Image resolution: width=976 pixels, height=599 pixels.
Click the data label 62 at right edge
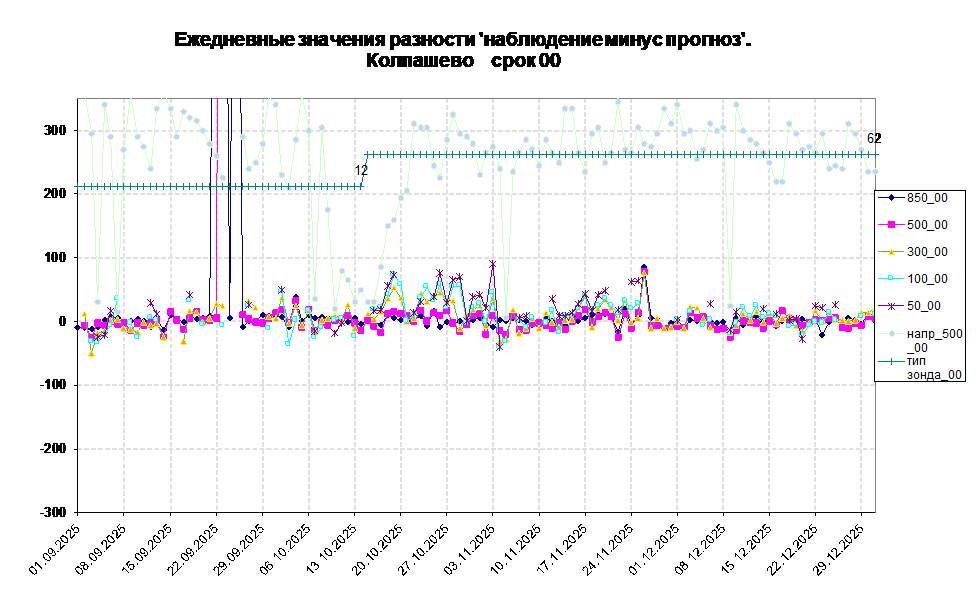tap(872, 139)
